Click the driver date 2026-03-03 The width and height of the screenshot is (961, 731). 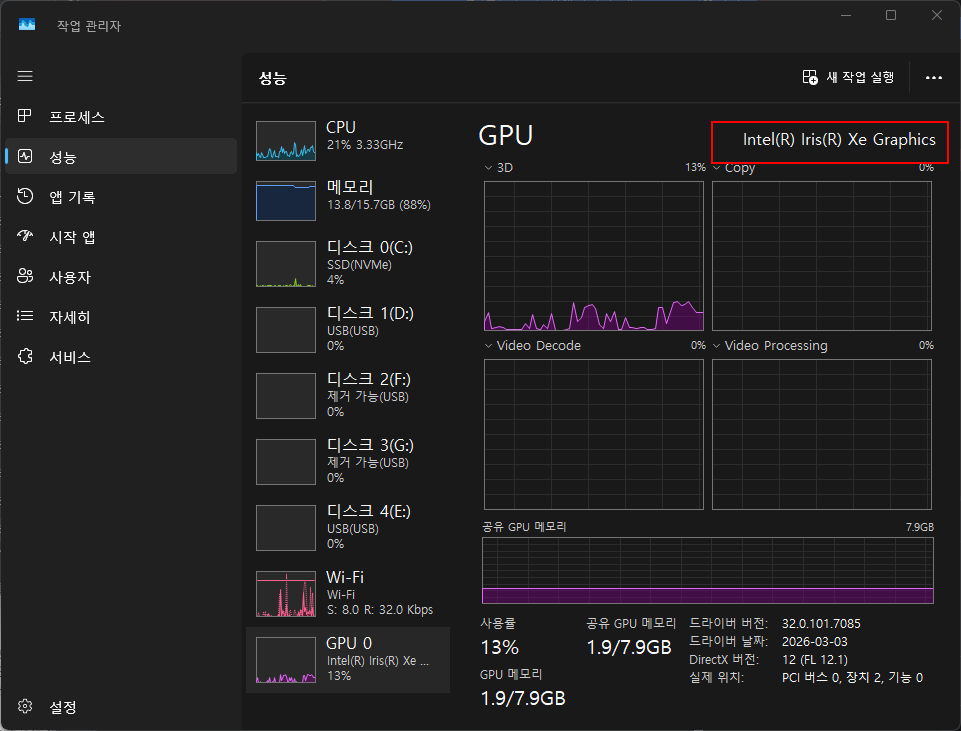[x=815, y=642]
